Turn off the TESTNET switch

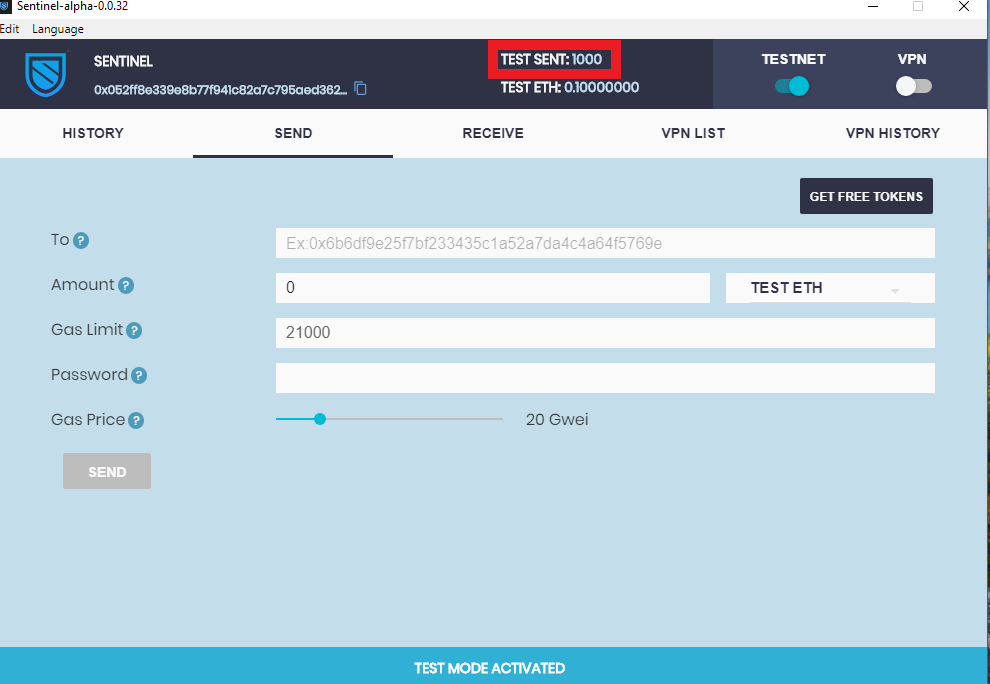click(x=792, y=86)
